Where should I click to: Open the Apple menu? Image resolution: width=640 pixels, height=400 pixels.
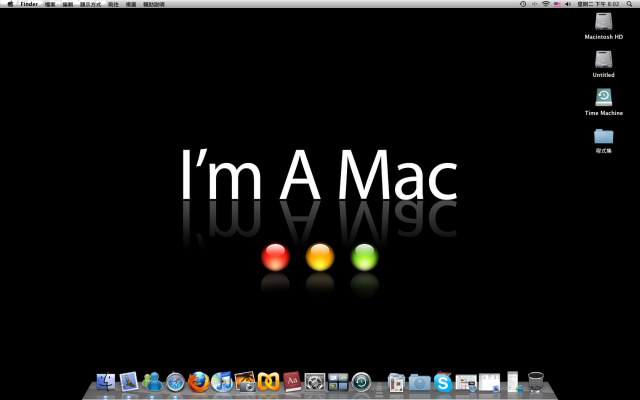(10, 4)
